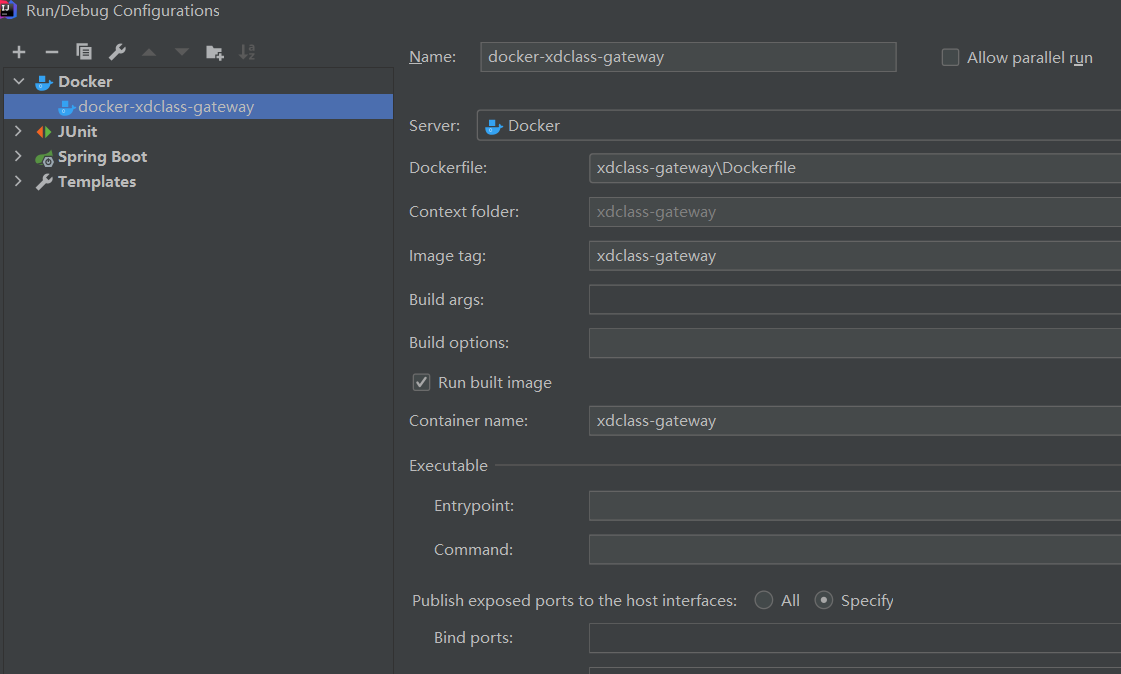Enable the Allow parallel run checkbox
Image resolution: width=1121 pixels, height=674 pixels.
[950, 58]
